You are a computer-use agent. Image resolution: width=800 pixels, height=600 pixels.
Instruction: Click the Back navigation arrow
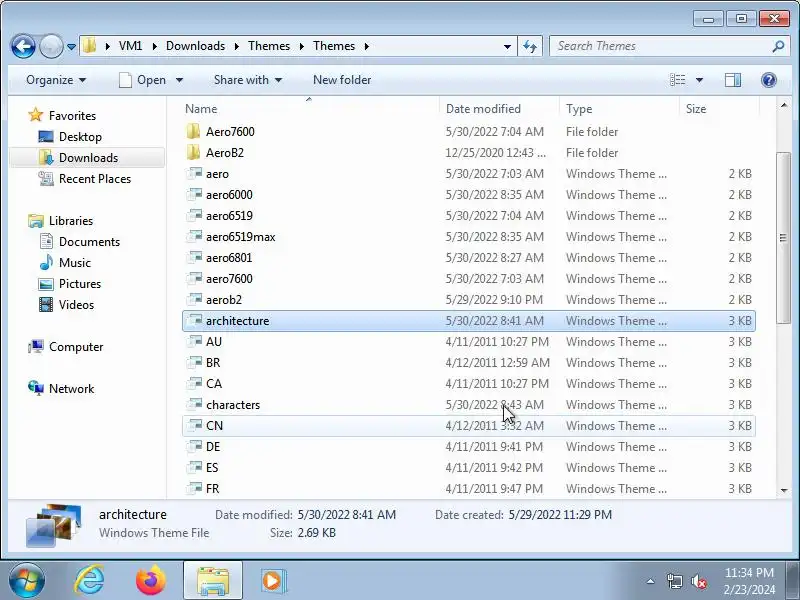23,46
